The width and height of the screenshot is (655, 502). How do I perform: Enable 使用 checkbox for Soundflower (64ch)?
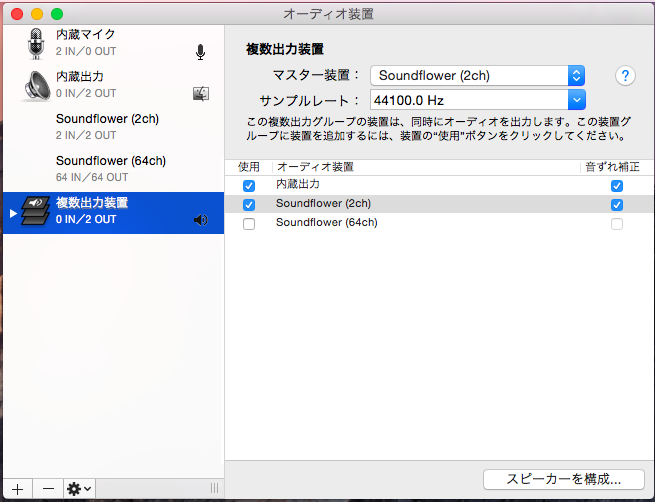(249, 224)
